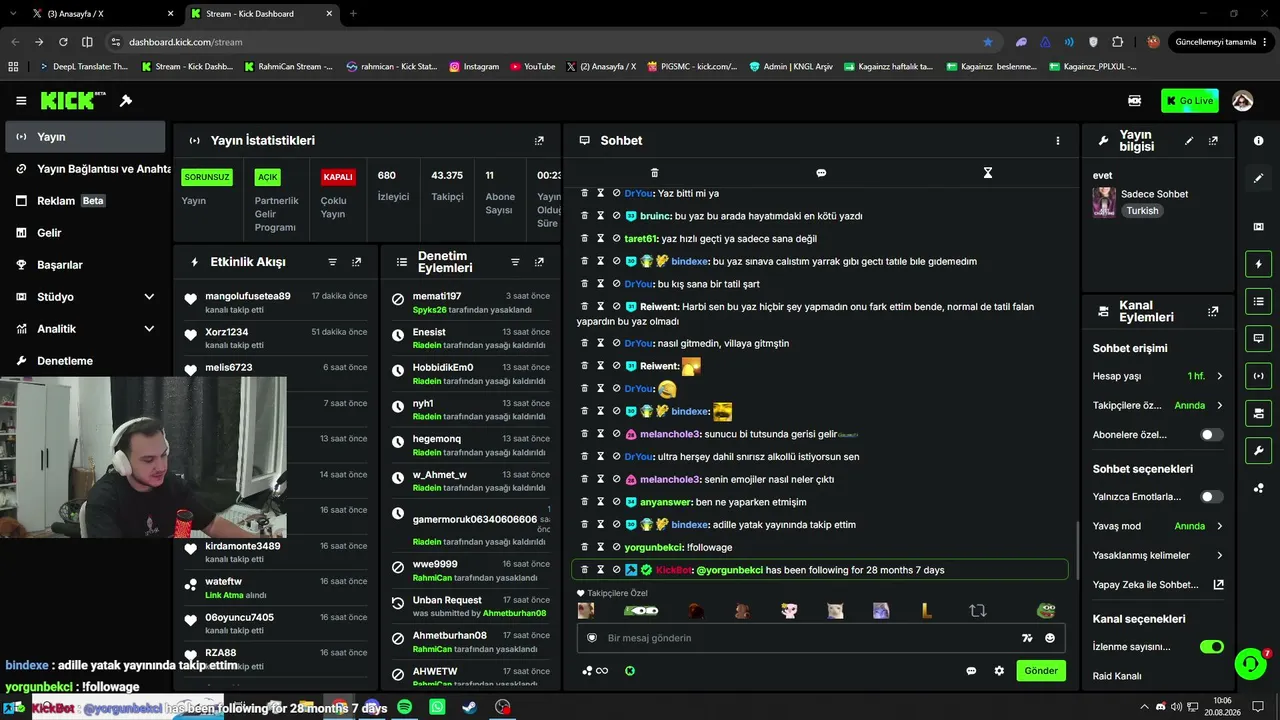Open Denetleme in the sidebar
Image resolution: width=1280 pixels, height=720 pixels.
(86, 361)
